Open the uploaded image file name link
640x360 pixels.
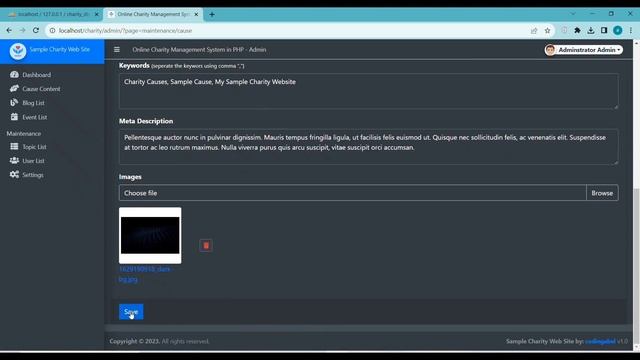[145, 274]
